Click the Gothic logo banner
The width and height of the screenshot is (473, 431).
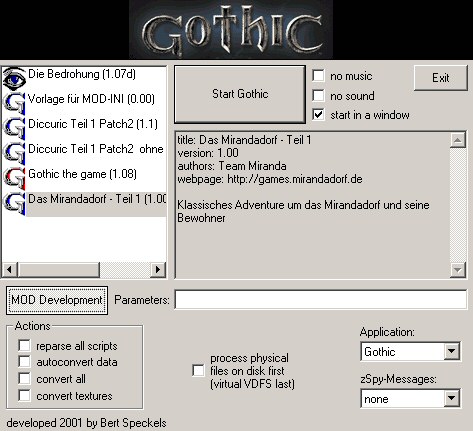click(231, 29)
